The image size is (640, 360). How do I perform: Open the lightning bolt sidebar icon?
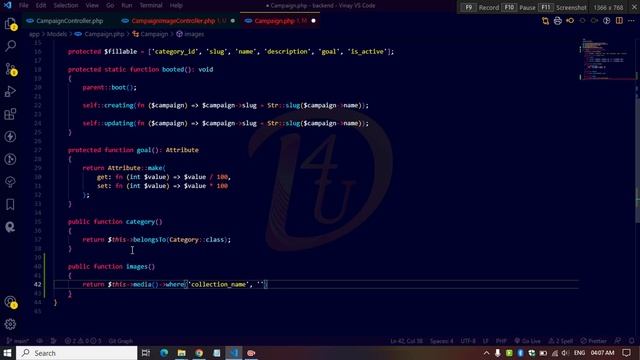10,136
